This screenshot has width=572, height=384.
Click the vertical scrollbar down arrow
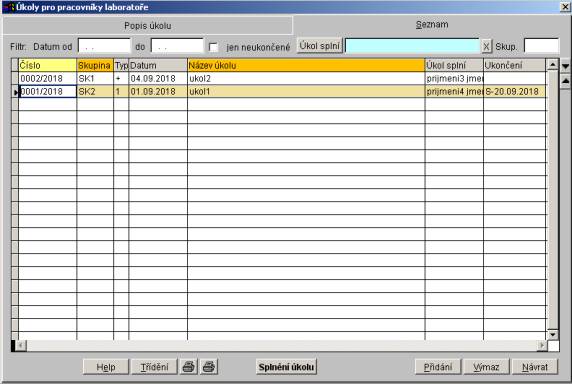point(553,334)
